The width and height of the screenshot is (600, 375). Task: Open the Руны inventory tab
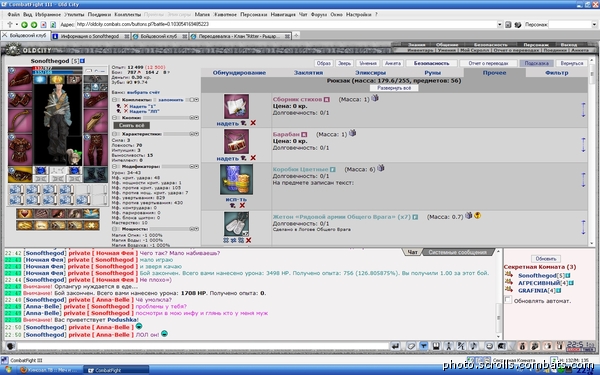(432, 73)
